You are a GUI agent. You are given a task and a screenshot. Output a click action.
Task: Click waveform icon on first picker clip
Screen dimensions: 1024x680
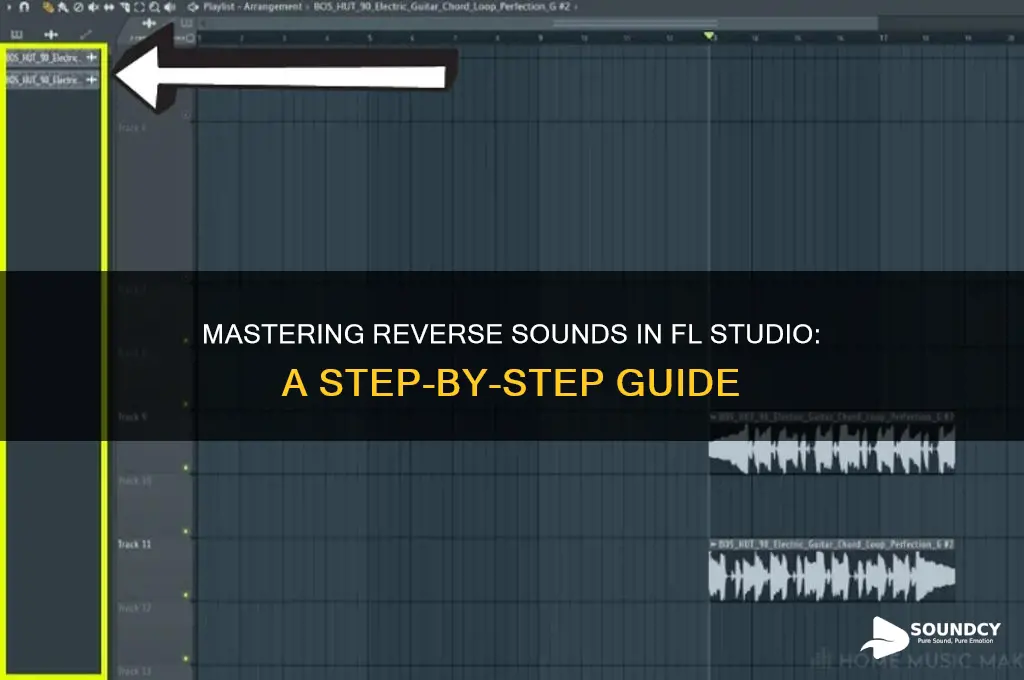(x=91, y=57)
